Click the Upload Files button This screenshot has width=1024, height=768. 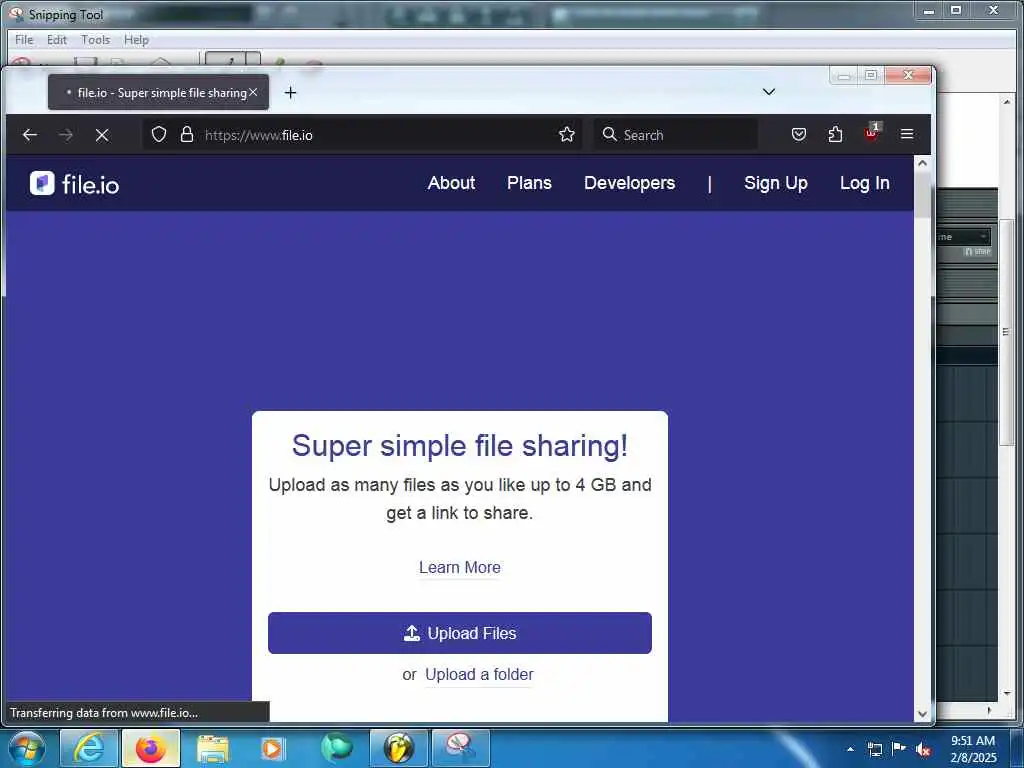pyautogui.click(x=460, y=633)
